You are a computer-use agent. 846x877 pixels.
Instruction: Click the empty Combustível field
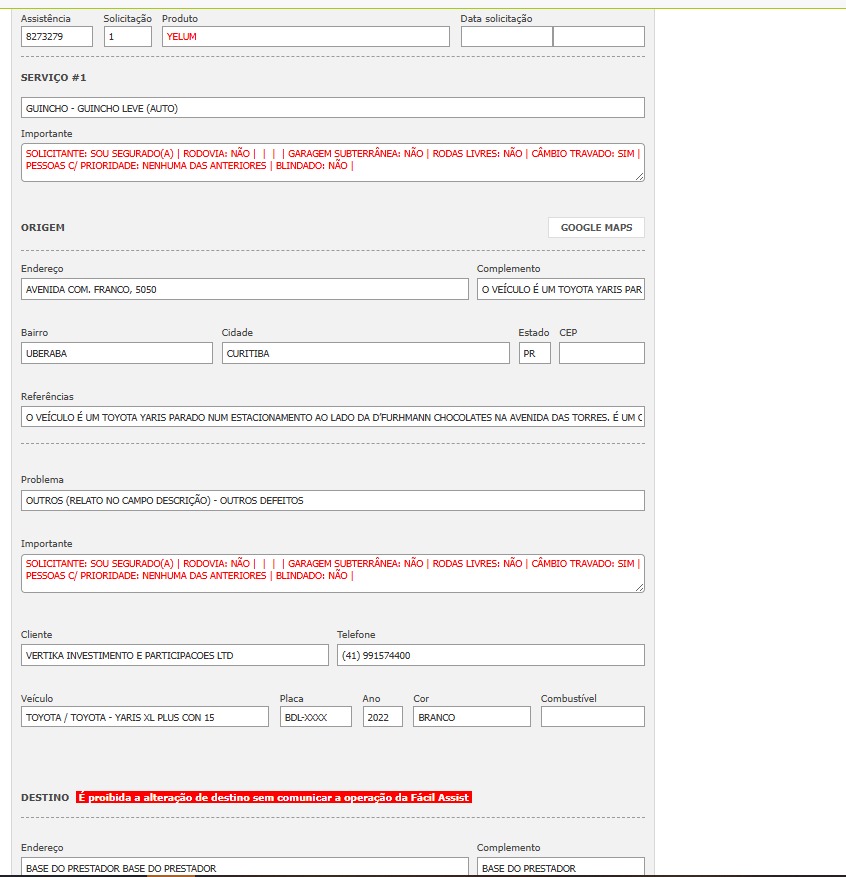[593, 717]
